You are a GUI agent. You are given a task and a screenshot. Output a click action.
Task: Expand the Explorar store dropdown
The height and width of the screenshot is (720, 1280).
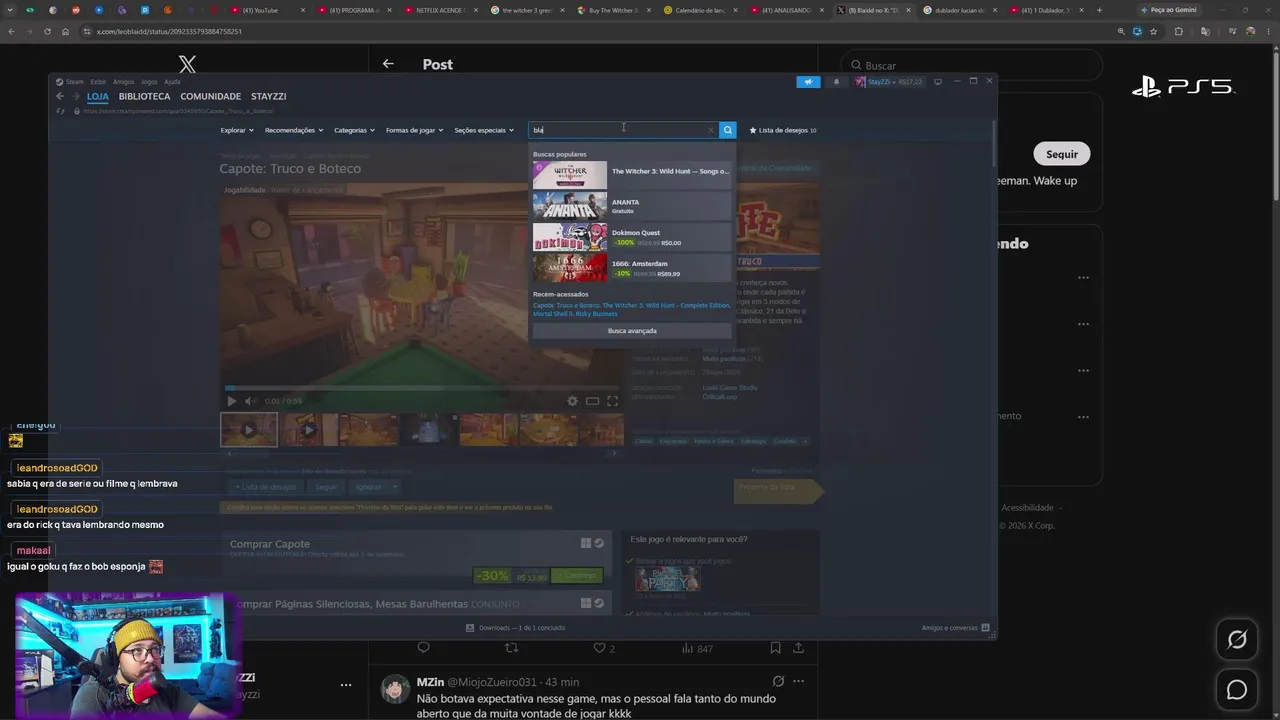click(x=237, y=130)
